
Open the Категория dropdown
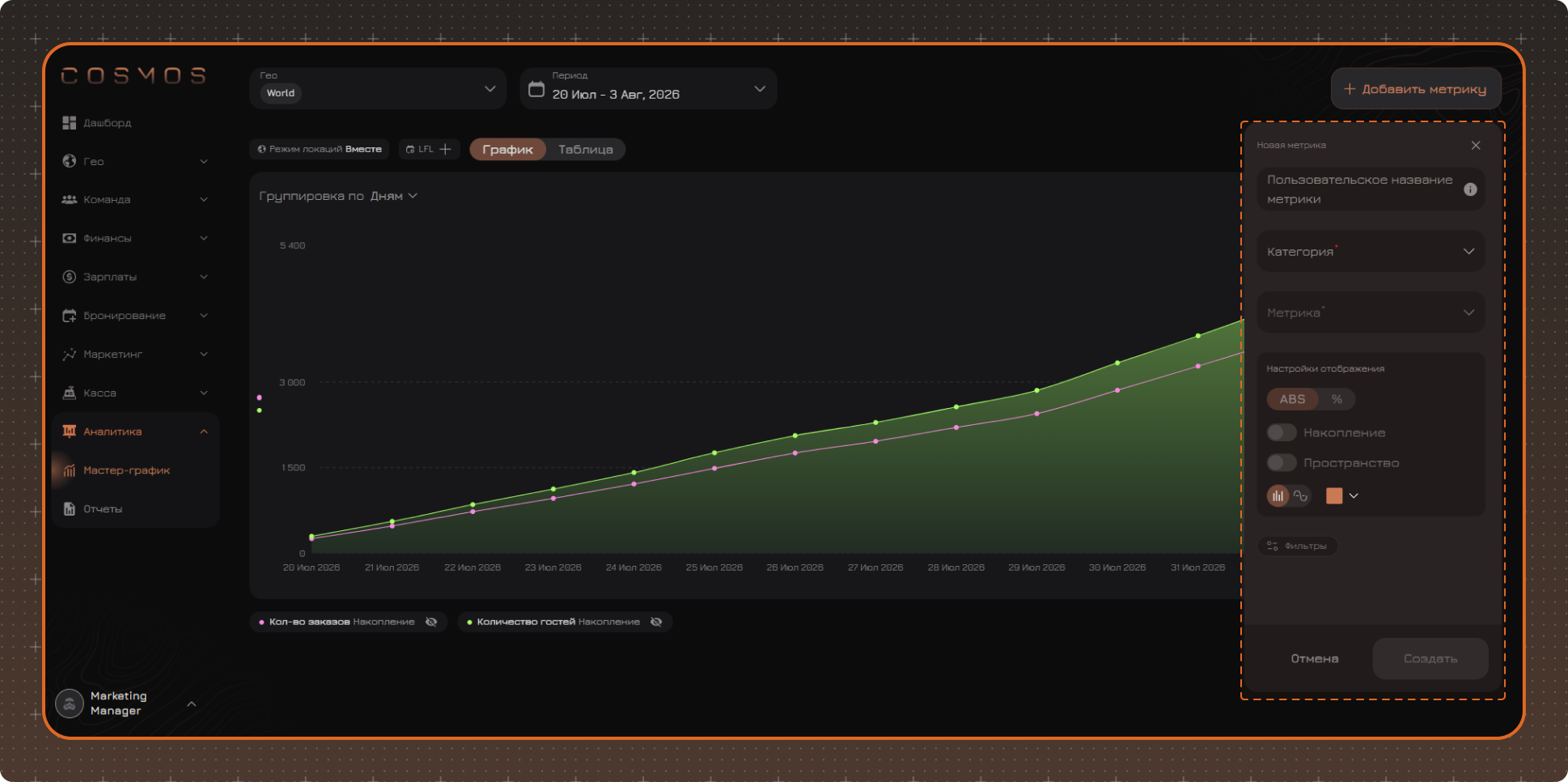tap(1371, 251)
